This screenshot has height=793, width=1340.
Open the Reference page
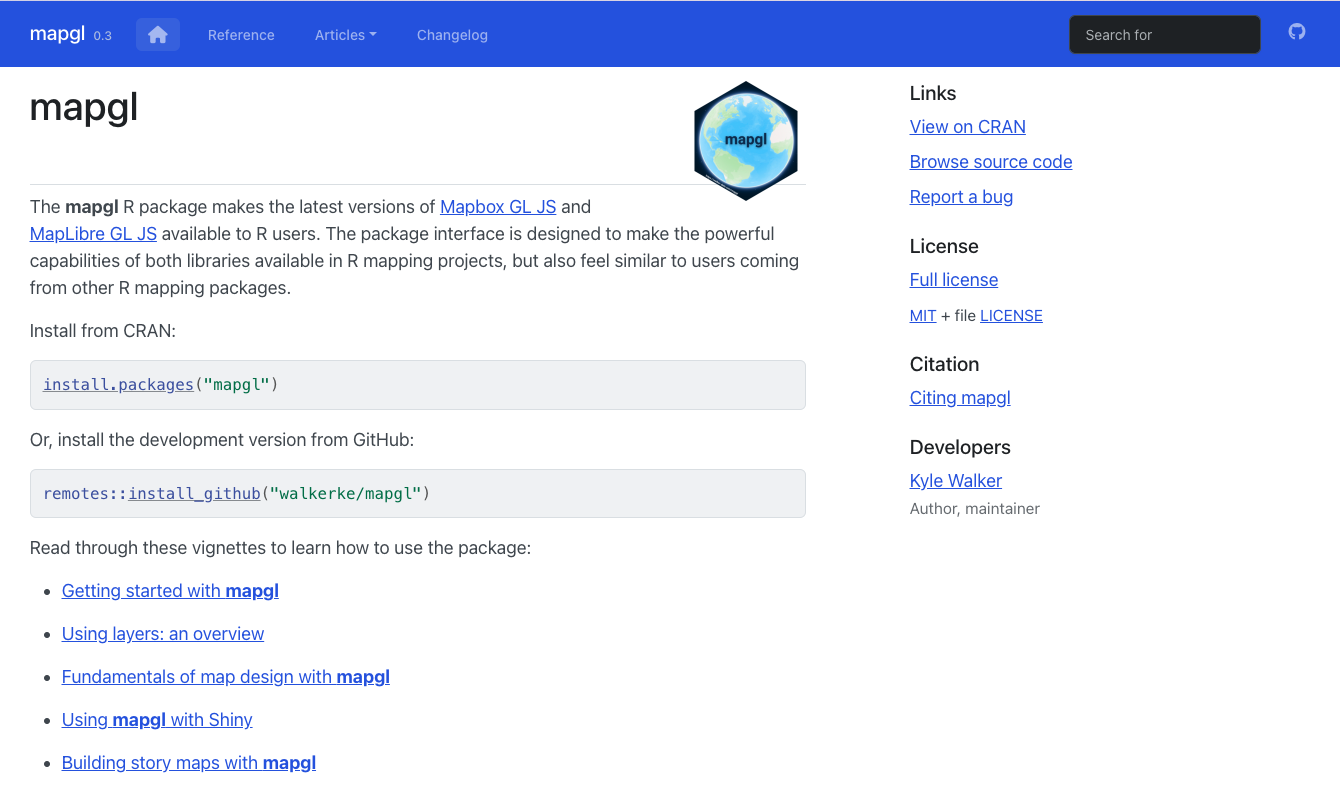point(241,35)
